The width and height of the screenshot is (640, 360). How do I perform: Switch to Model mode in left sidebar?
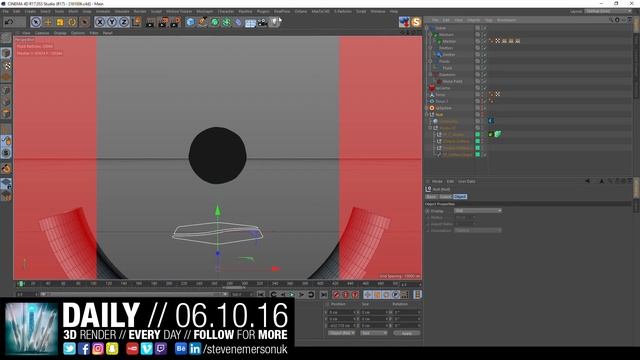(6, 53)
